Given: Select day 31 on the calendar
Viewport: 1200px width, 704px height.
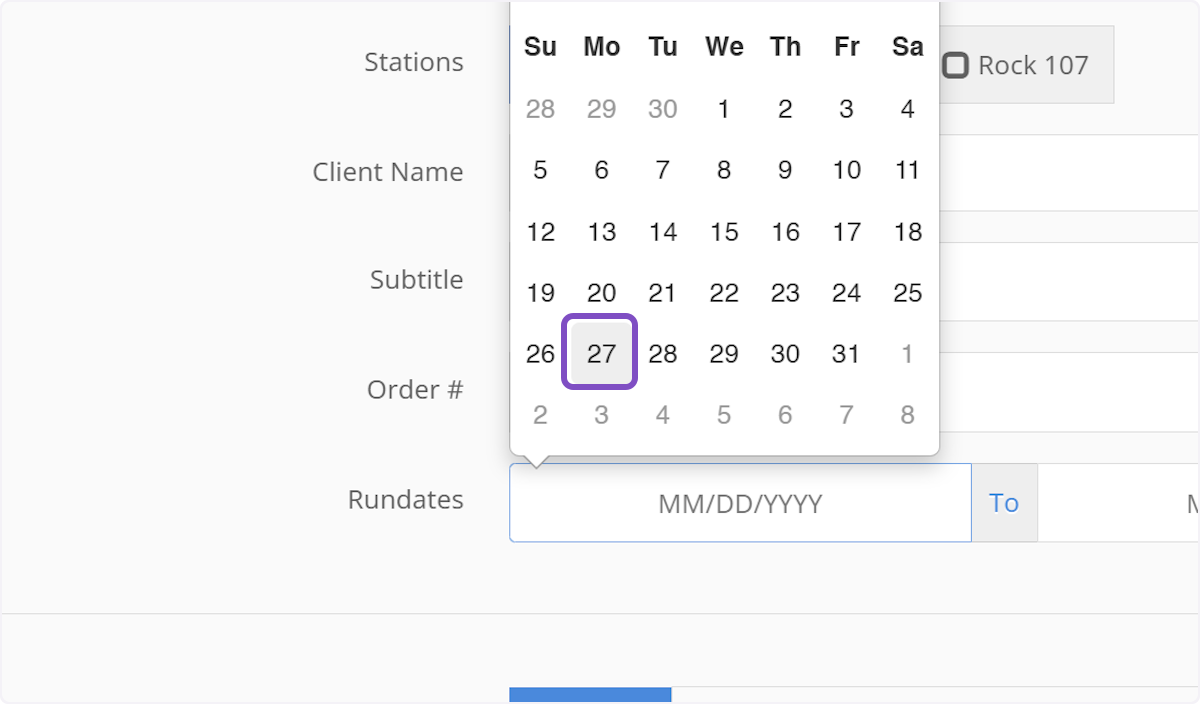Looking at the screenshot, I should click(846, 353).
